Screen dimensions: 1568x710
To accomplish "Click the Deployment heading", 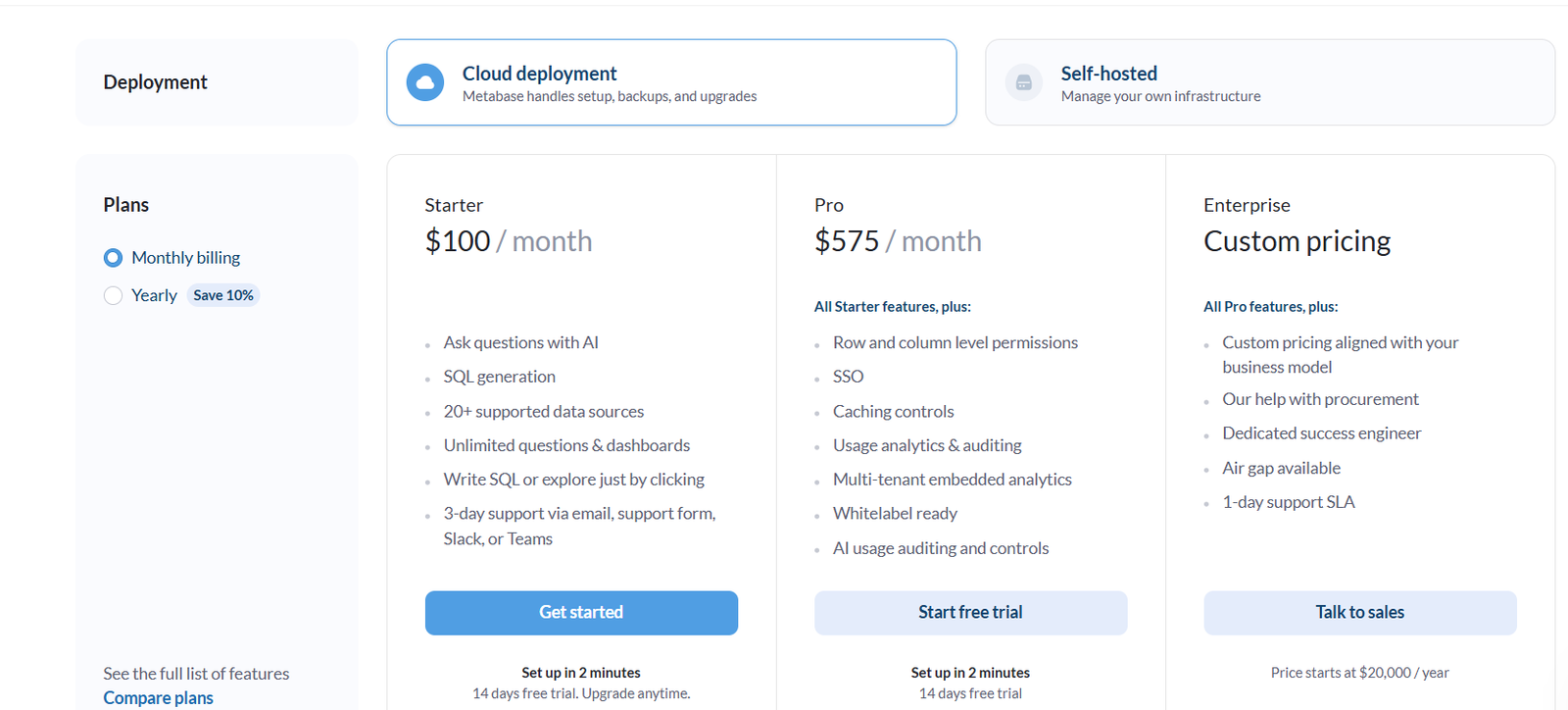I will [156, 82].
